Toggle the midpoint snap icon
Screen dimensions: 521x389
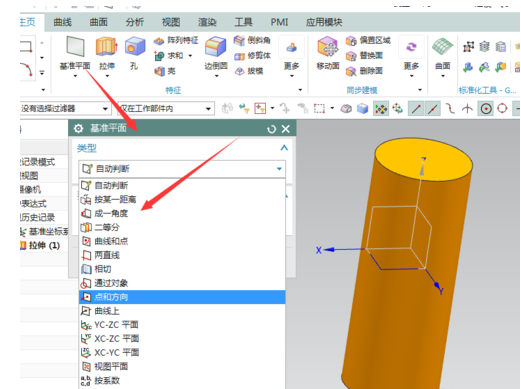pyautogui.click(x=432, y=109)
